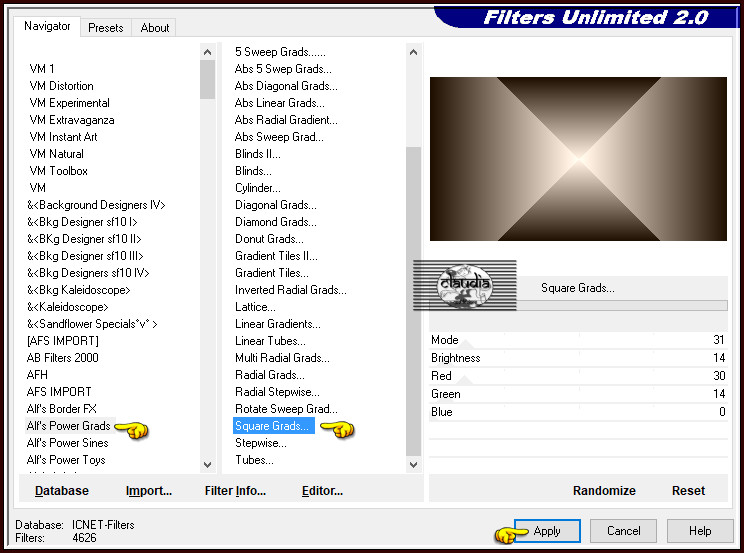Adjust the Red slider

tap(578, 376)
